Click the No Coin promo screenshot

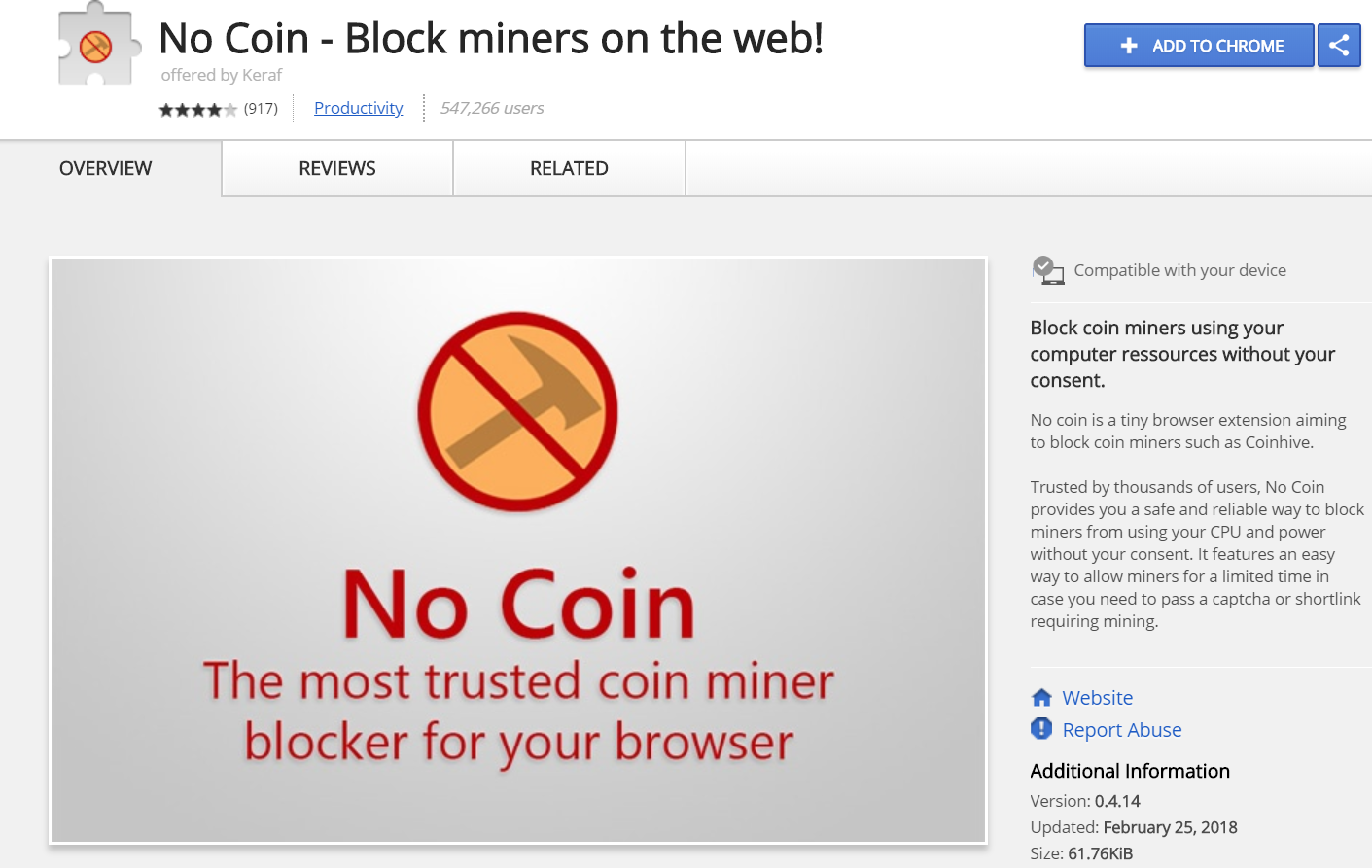pos(518,550)
